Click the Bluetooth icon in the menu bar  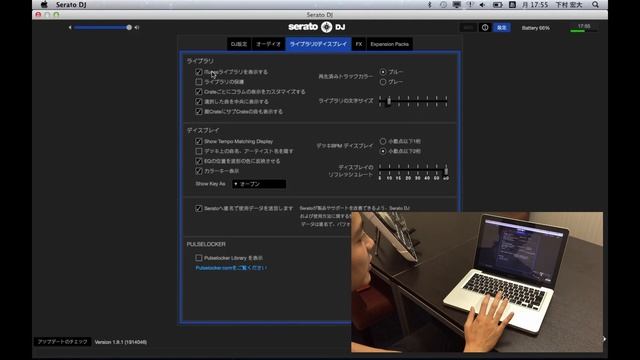coord(429,4)
